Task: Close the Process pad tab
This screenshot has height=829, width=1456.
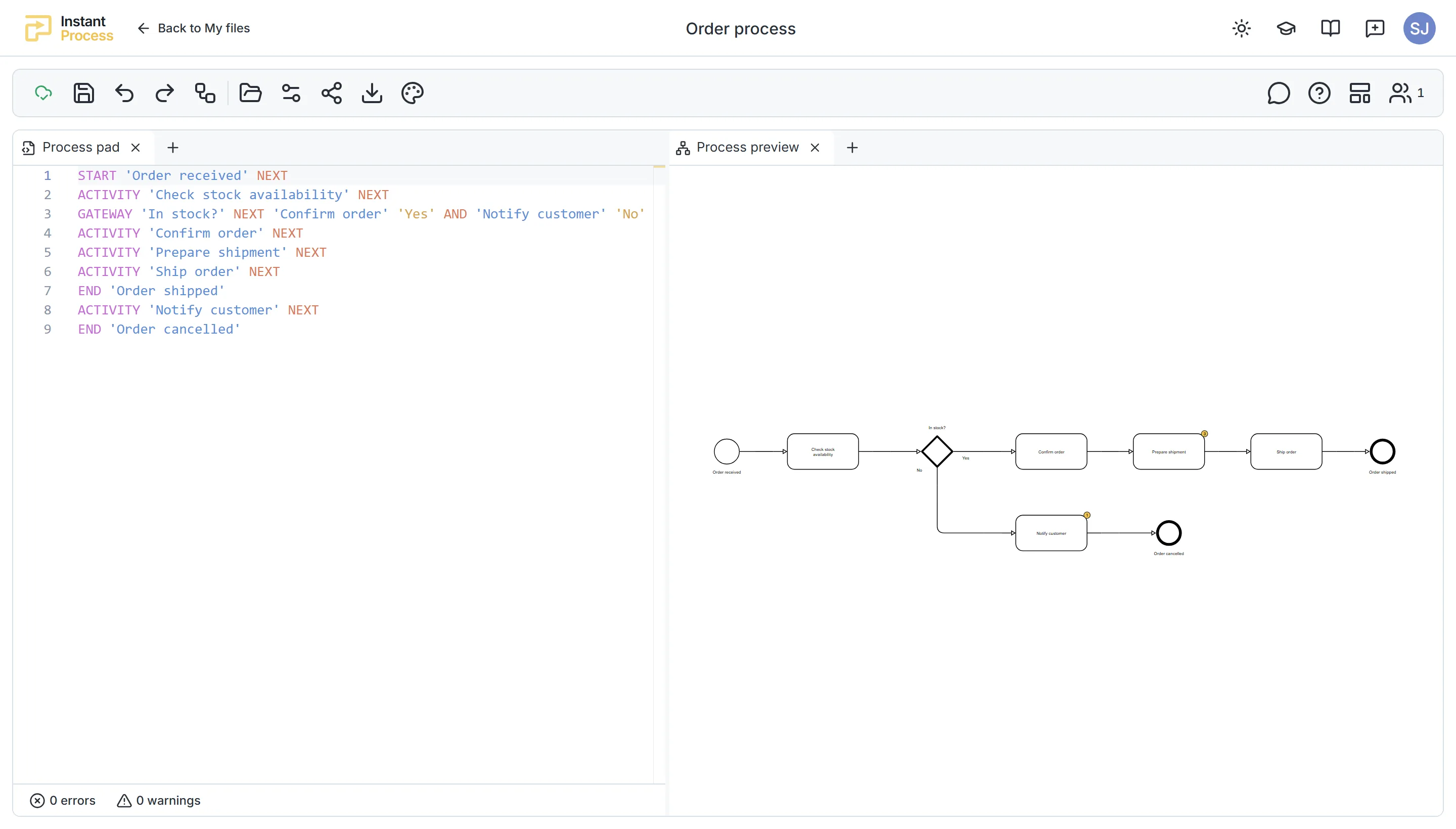Action: pos(135,148)
